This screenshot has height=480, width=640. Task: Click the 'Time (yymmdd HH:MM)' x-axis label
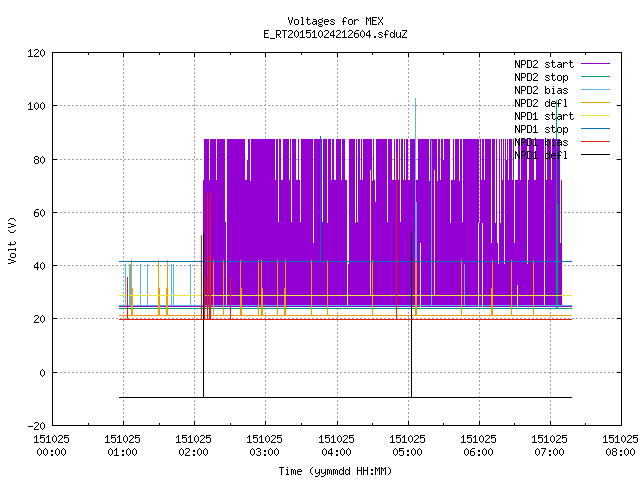(335, 471)
